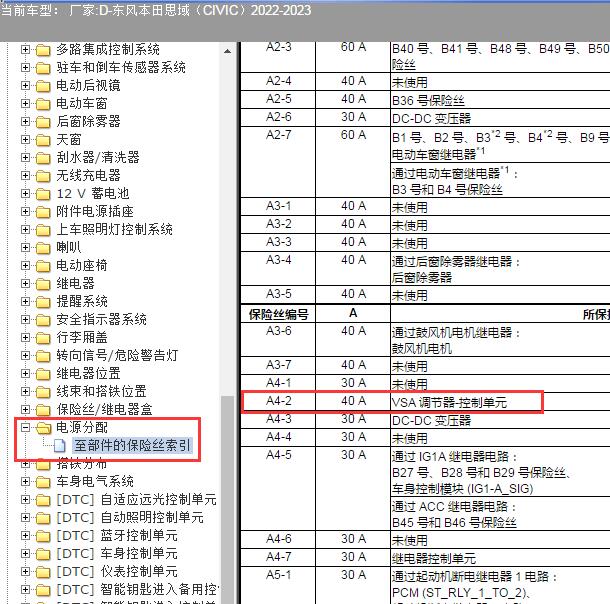
Task: Click the 保险丝编号 column header
Action: (x=279, y=314)
